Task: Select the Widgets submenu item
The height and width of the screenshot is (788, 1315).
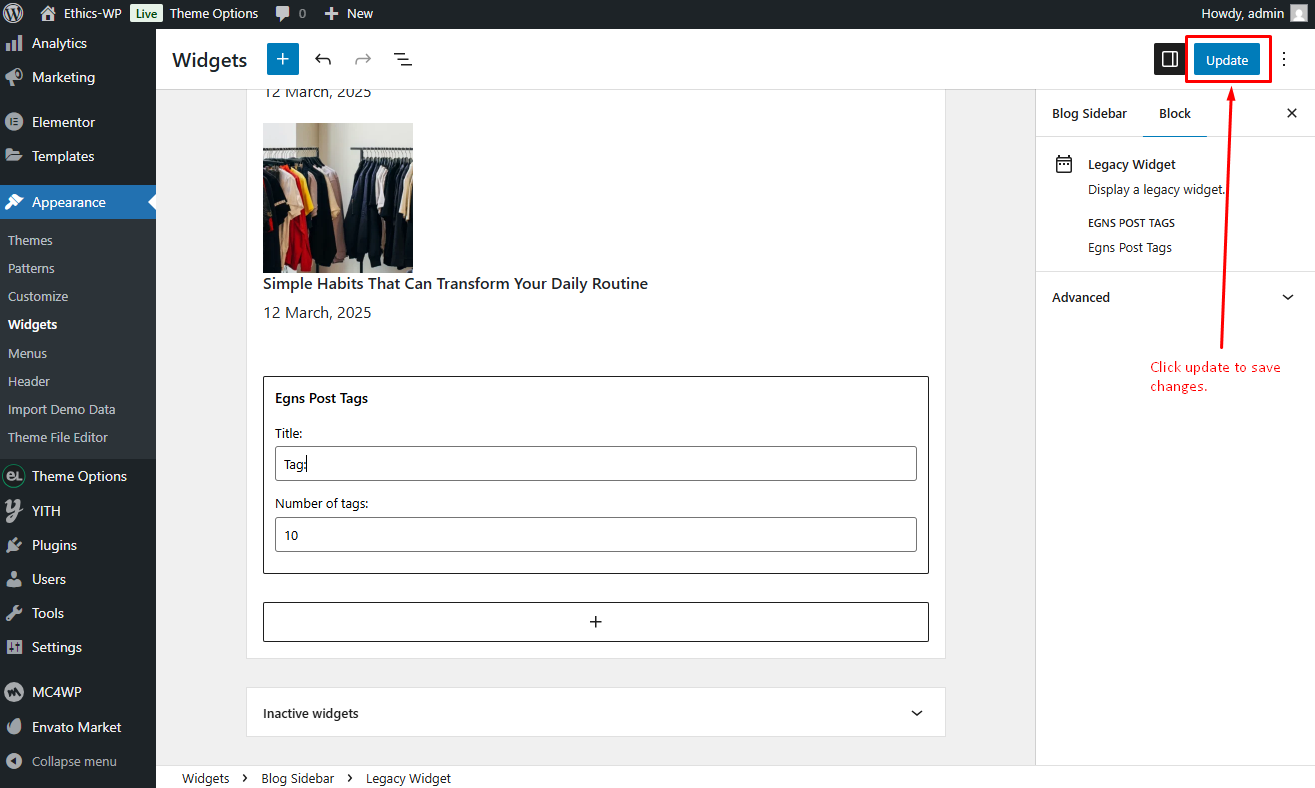Action: pyautogui.click(x=33, y=324)
